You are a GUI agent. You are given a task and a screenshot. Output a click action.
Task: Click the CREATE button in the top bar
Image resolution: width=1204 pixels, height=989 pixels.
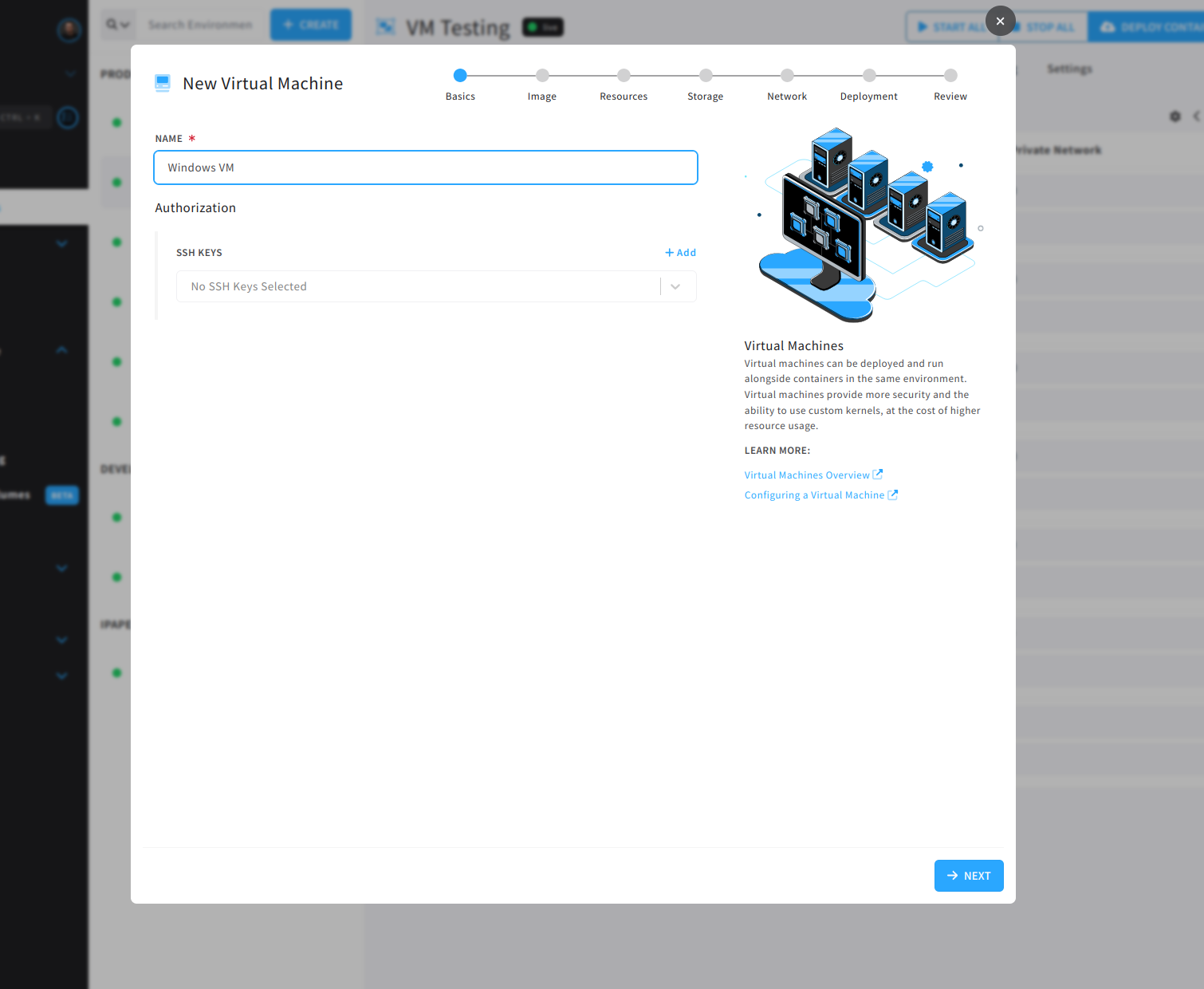pyautogui.click(x=310, y=24)
